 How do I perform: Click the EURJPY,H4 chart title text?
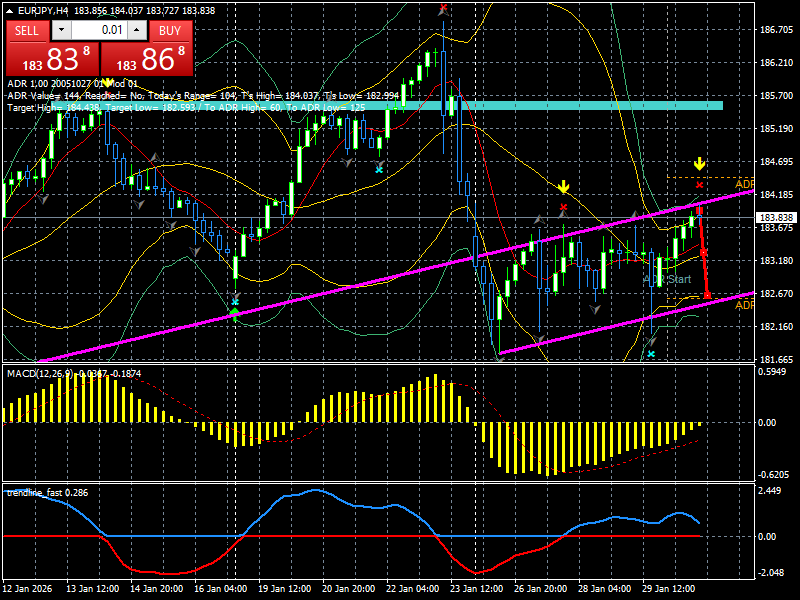tap(44, 10)
